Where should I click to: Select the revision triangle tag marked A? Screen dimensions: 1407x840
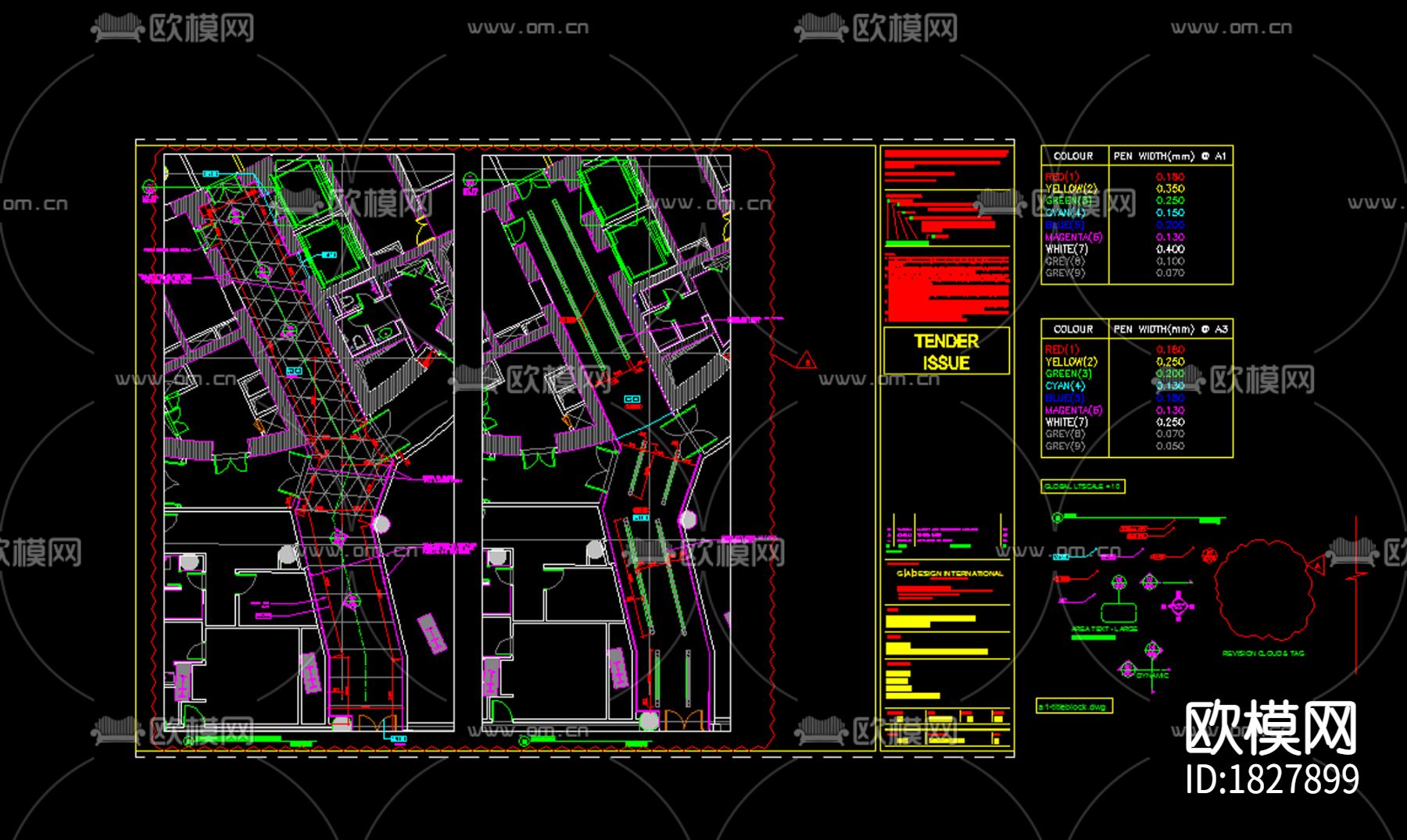(1318, 566)
